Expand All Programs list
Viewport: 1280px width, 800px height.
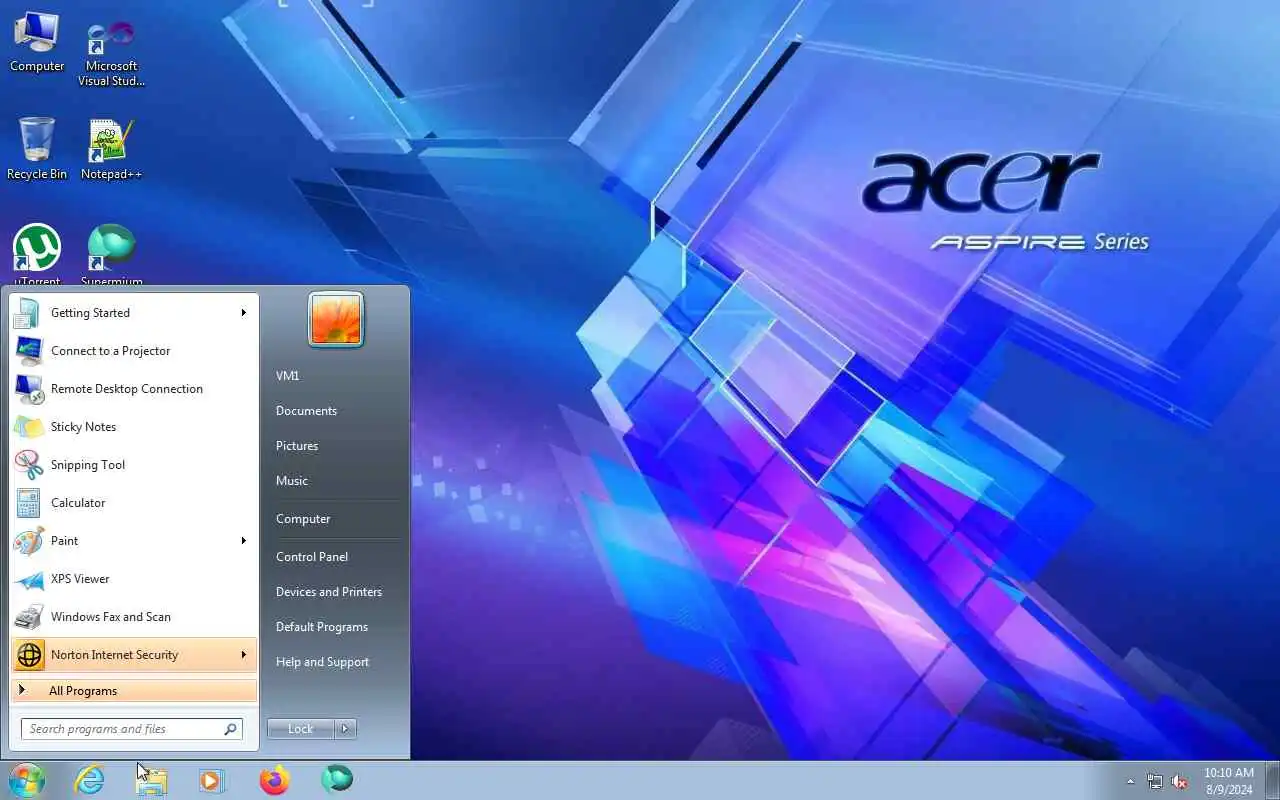[134, 691]
